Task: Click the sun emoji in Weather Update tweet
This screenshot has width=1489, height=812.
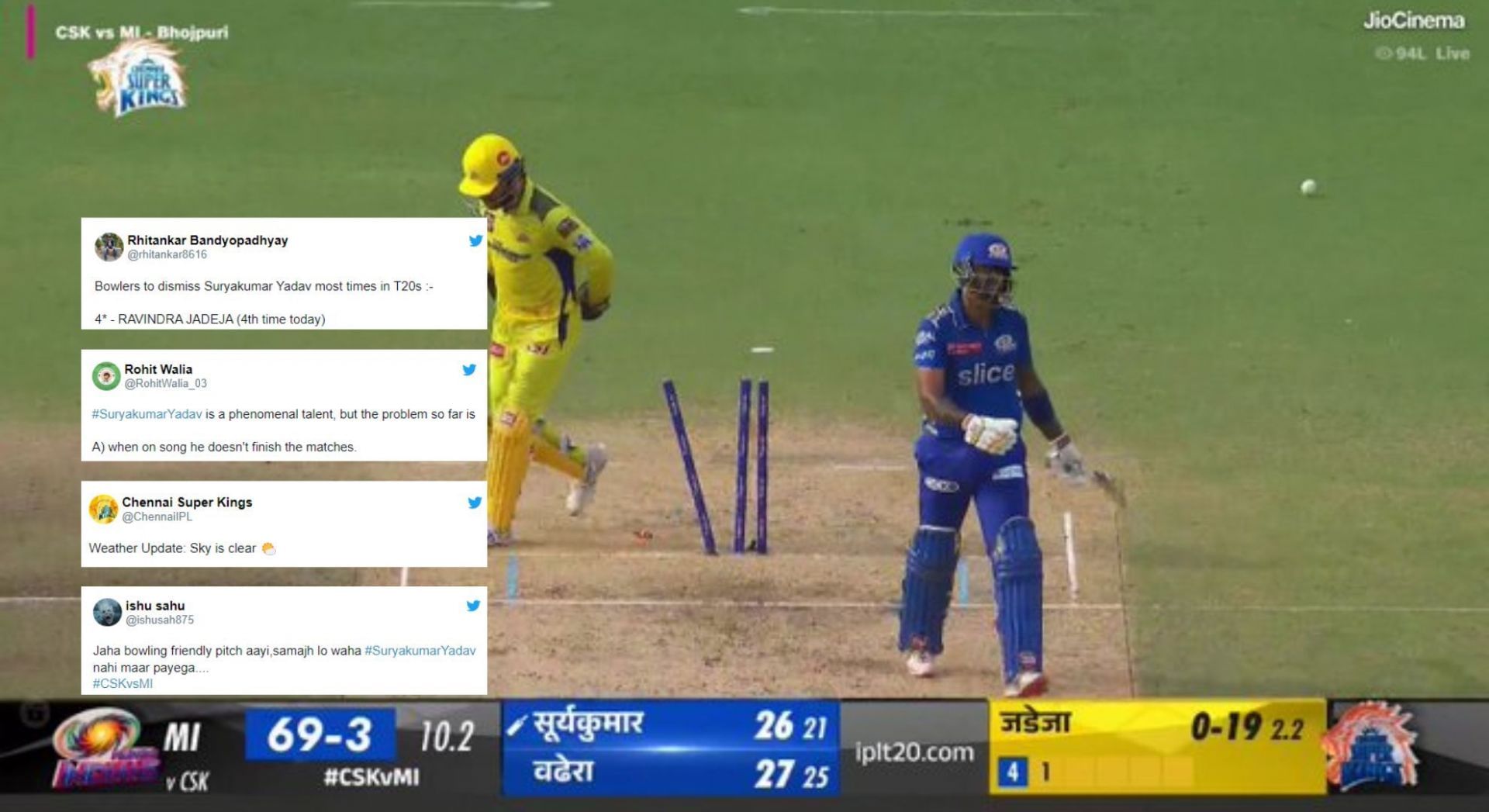Action: (x=268, y=548)
